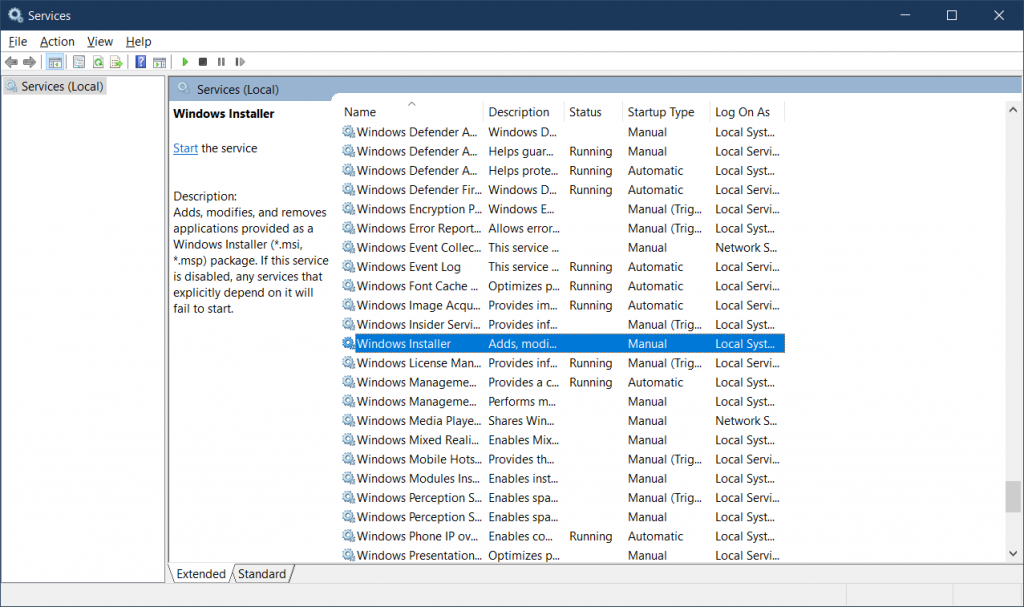1024x607 pixels.
Task: Click the Stop Service toolbar icon
Action: point(203,62)
